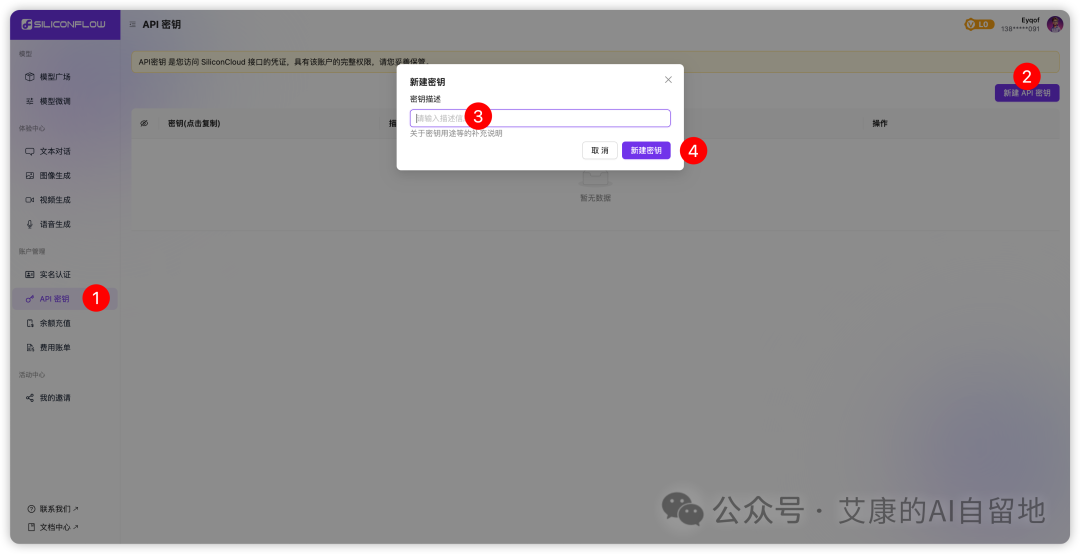Image resolution: width=1080 pixels, height=554 pixels.
Task: Click the SiliconFlow logo
Action: coord(63,24)
